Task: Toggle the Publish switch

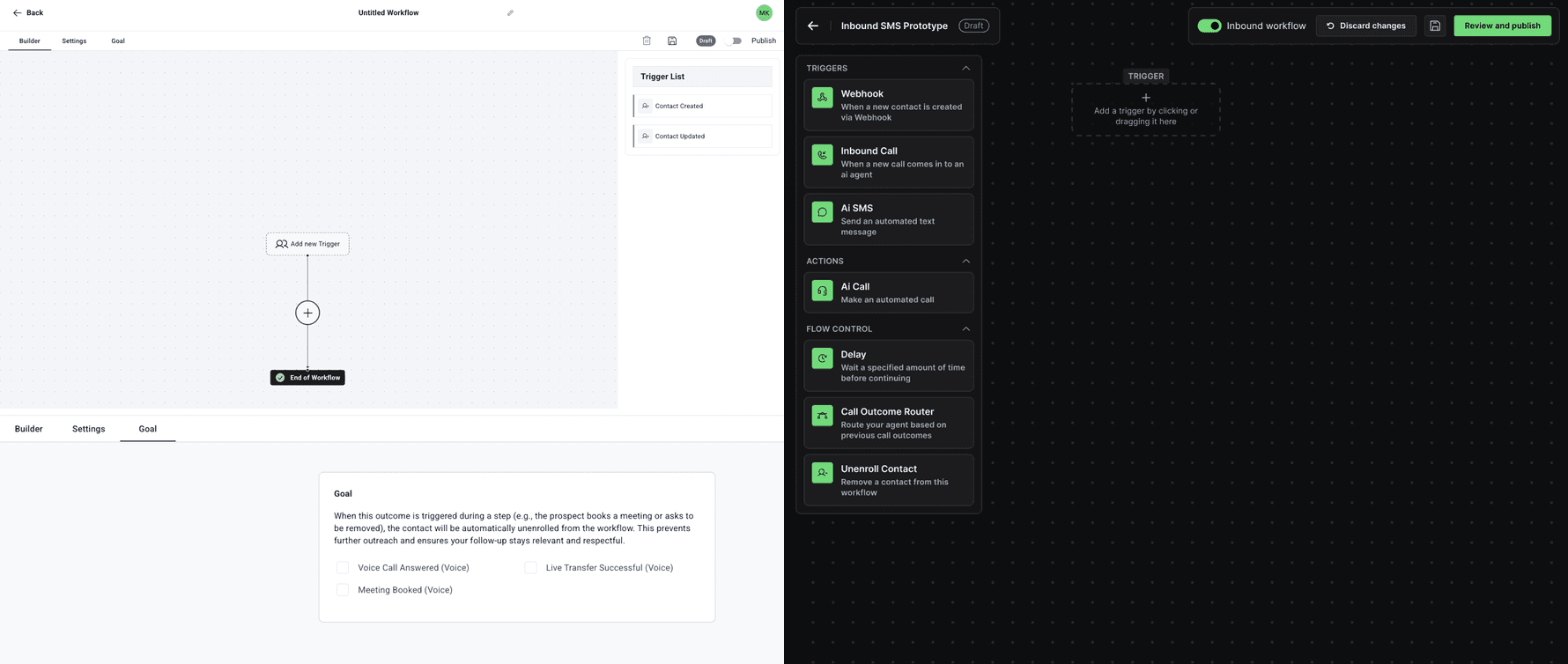Action: coord(734,41)
